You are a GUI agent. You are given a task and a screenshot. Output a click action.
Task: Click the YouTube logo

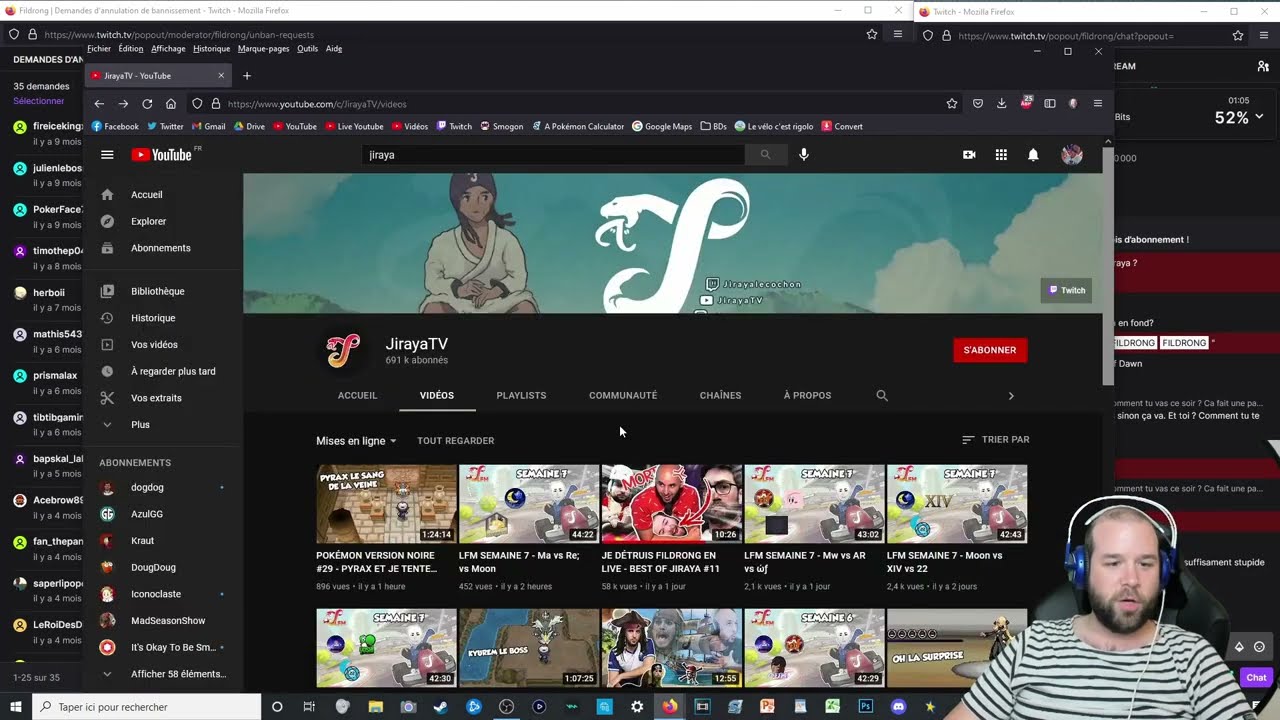pyautogui.click(x=162, y=155)
